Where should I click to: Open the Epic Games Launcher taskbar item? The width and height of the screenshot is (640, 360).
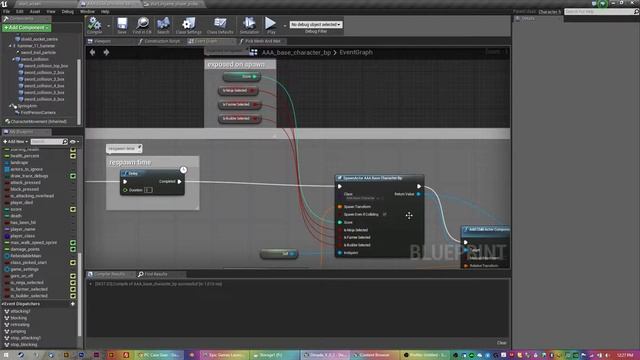pyautogui.click(x=224, y=355)
